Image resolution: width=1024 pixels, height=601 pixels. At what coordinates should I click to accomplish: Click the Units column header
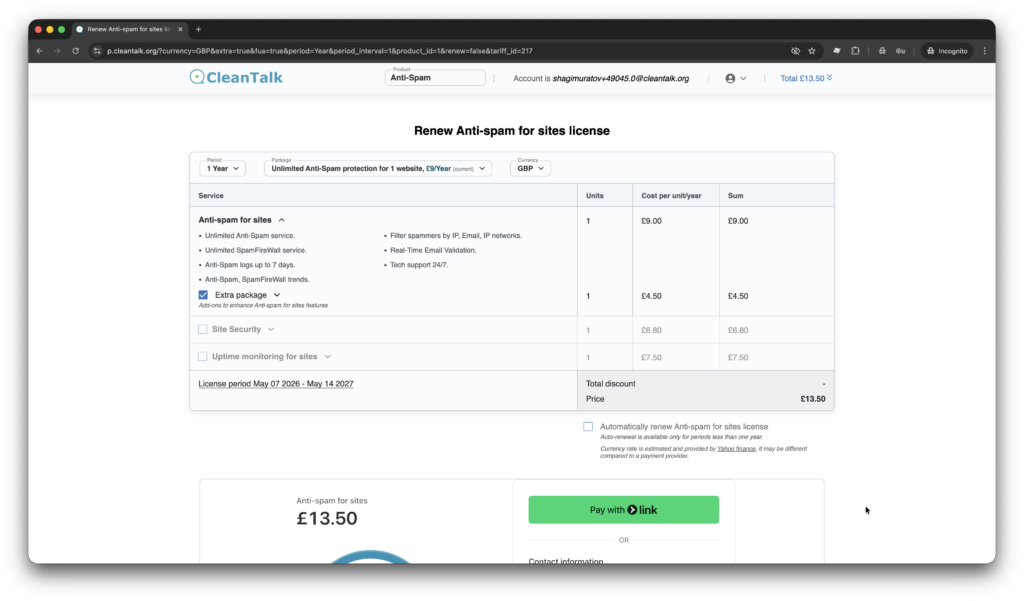[x=594, y=196]
